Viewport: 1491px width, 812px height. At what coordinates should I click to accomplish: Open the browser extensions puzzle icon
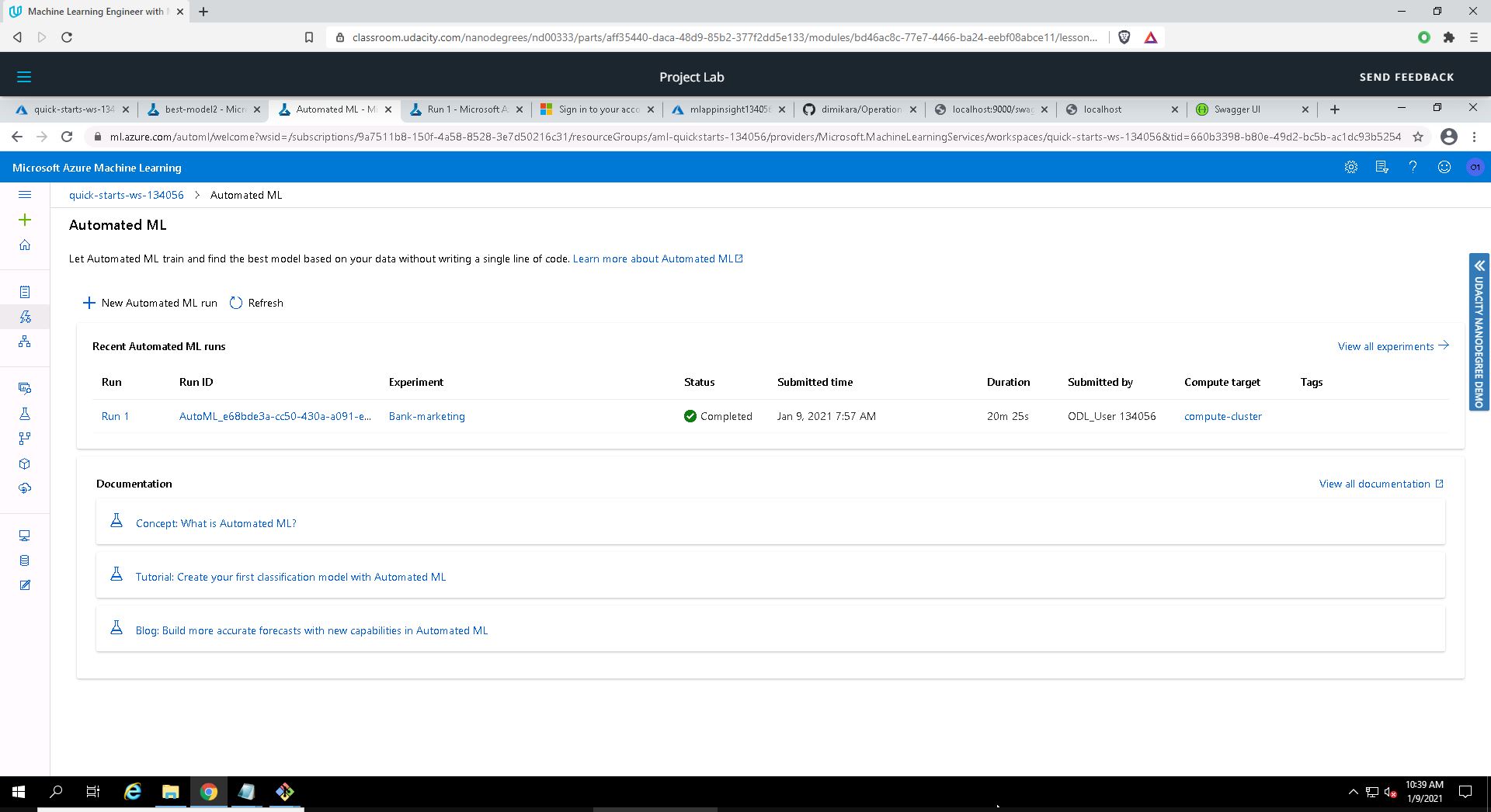click(1449, 37)
